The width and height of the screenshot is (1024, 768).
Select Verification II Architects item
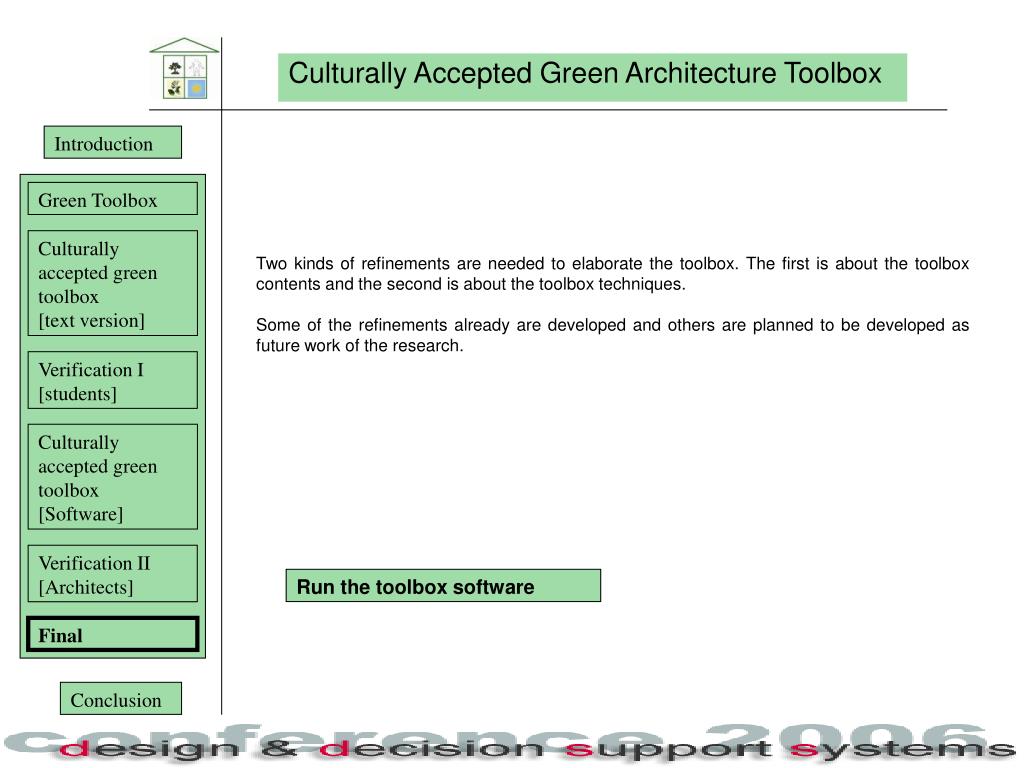[112, 573]
